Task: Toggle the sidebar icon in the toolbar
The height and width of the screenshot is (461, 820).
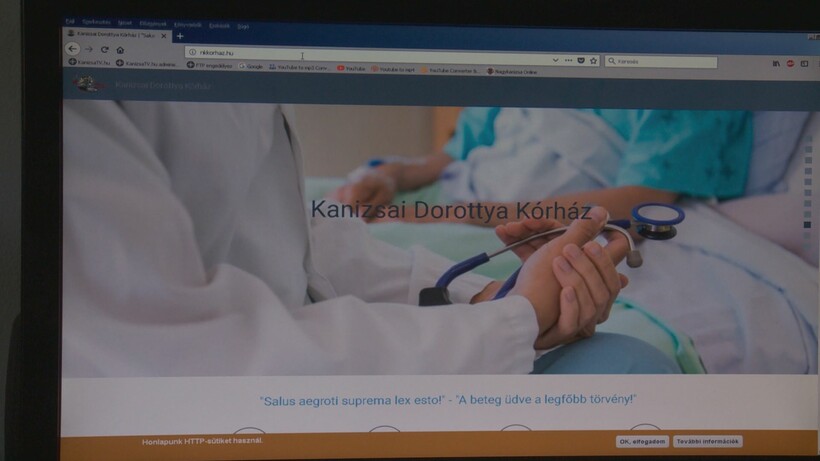Action: coord(804,64)
